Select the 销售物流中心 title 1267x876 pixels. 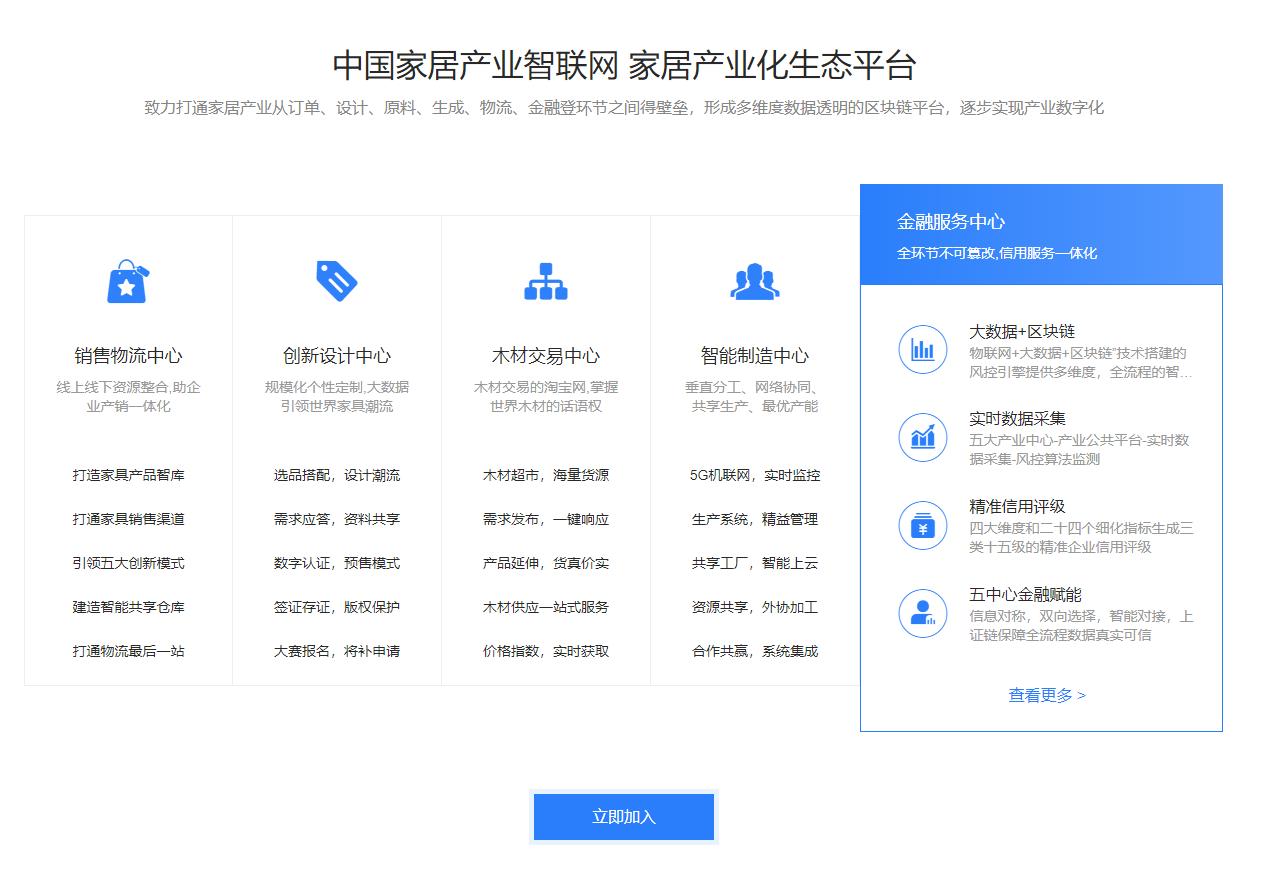click(x=128, y=356)
